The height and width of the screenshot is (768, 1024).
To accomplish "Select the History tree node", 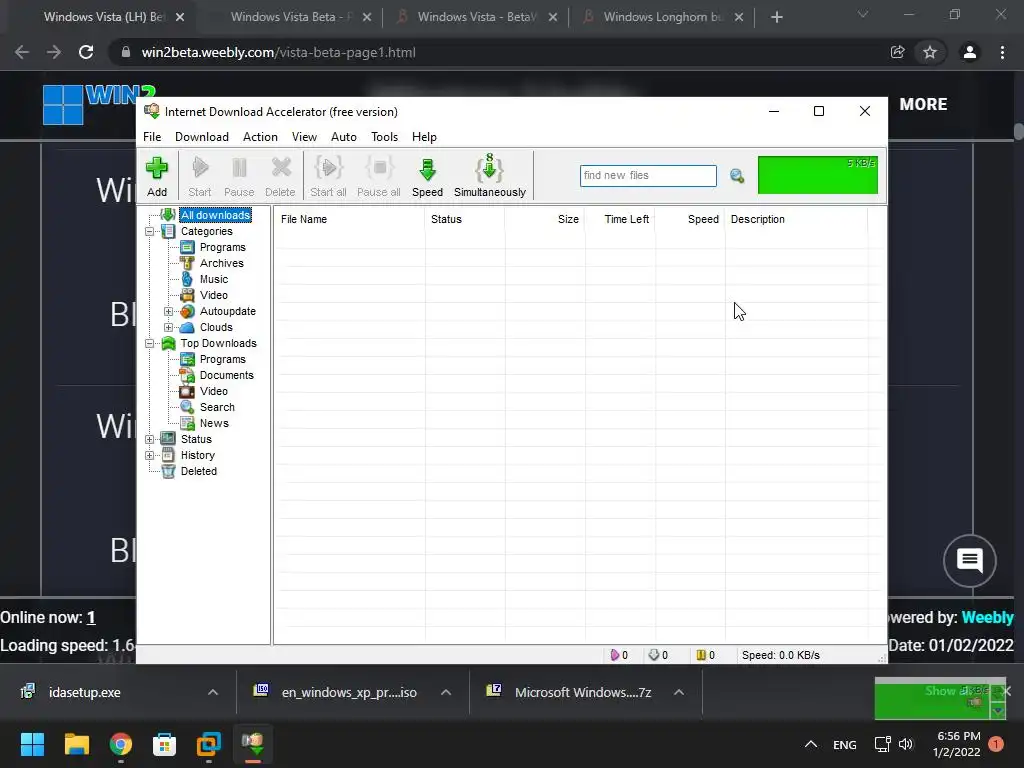I will [x=197, y=455].
